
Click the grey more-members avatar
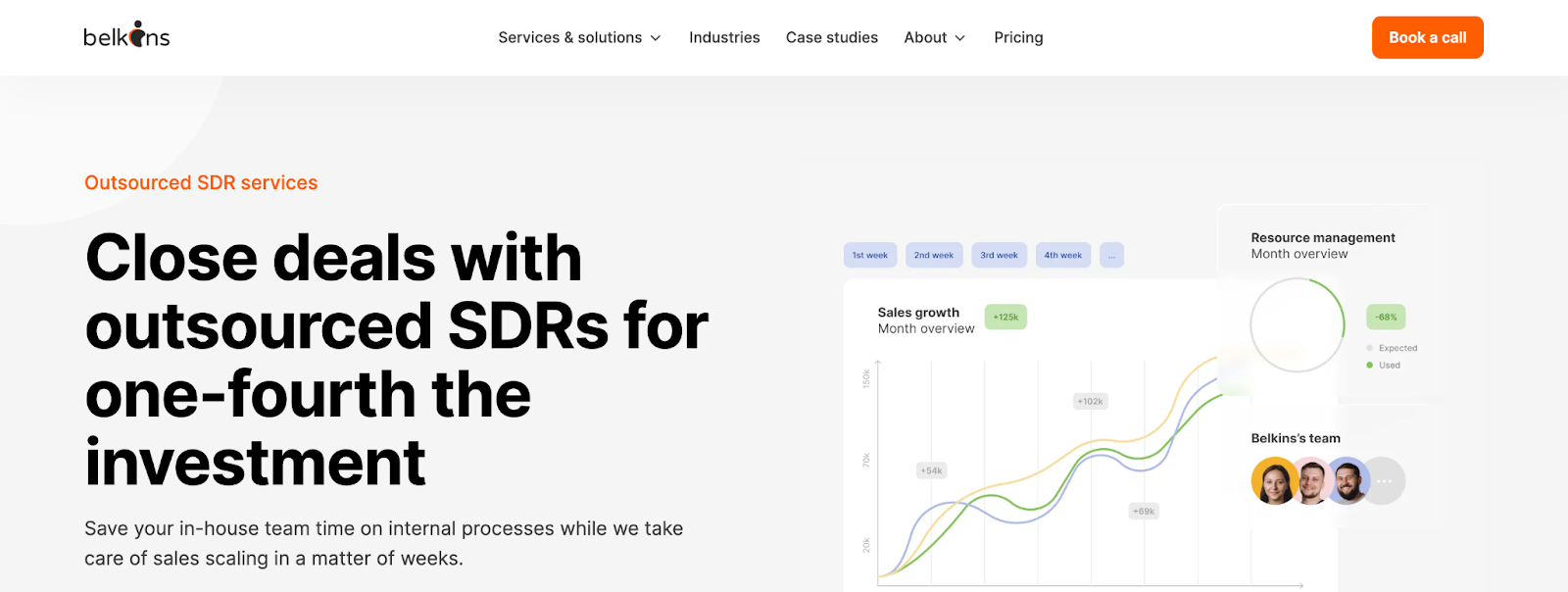click(x=1384, y=480)
